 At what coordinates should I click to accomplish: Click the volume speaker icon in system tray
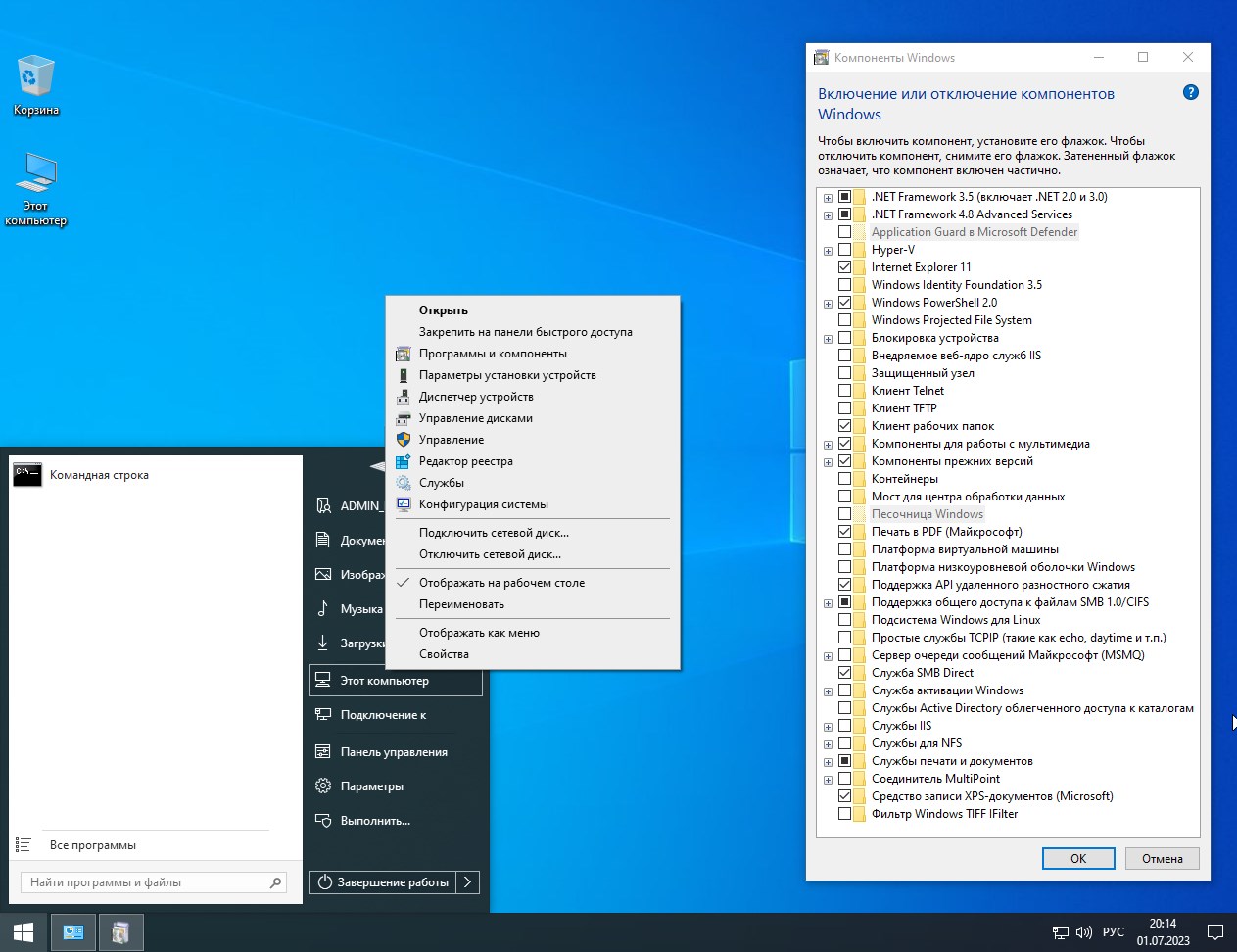coord(1083,932)
